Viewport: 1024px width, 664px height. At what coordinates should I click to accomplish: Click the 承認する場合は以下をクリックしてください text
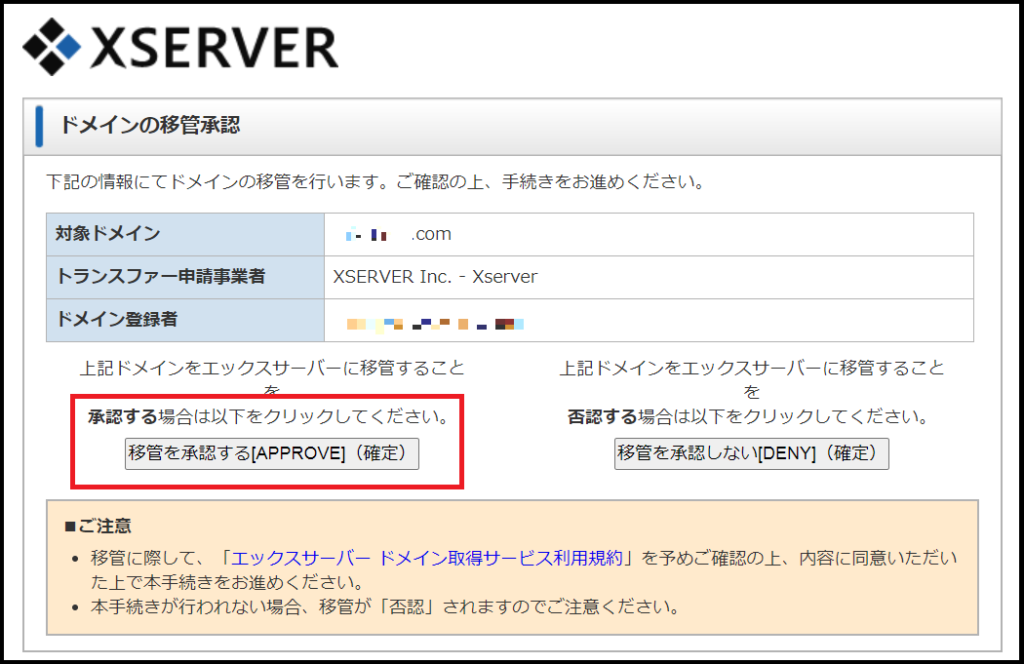(x=268, y=417)
